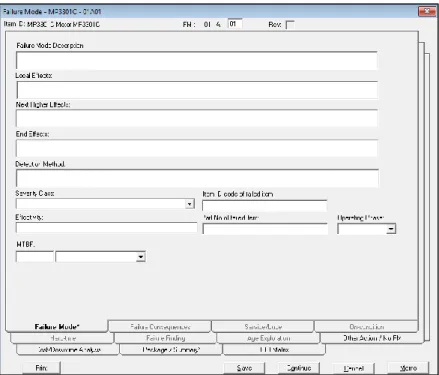Screen dimensions: 439x375
Task: Click the Cancel button
Action: (x=354, y=368)
